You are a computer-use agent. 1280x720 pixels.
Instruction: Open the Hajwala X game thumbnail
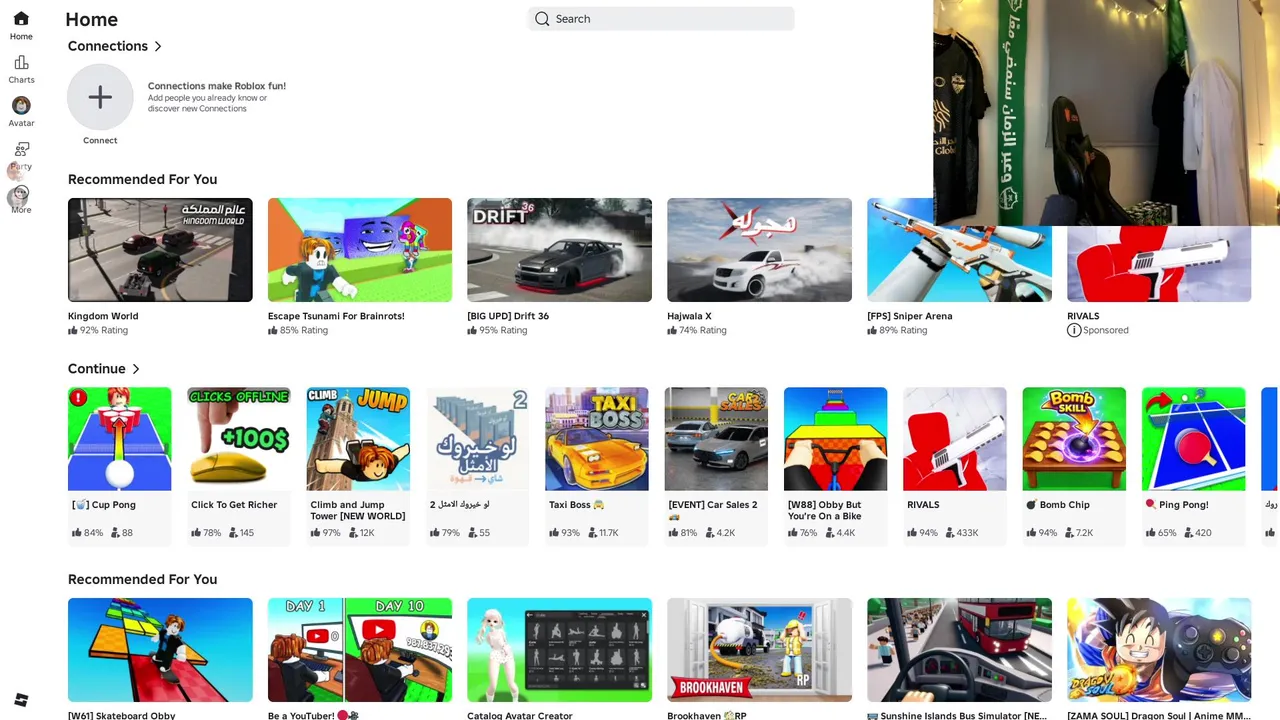pos(759,250)
